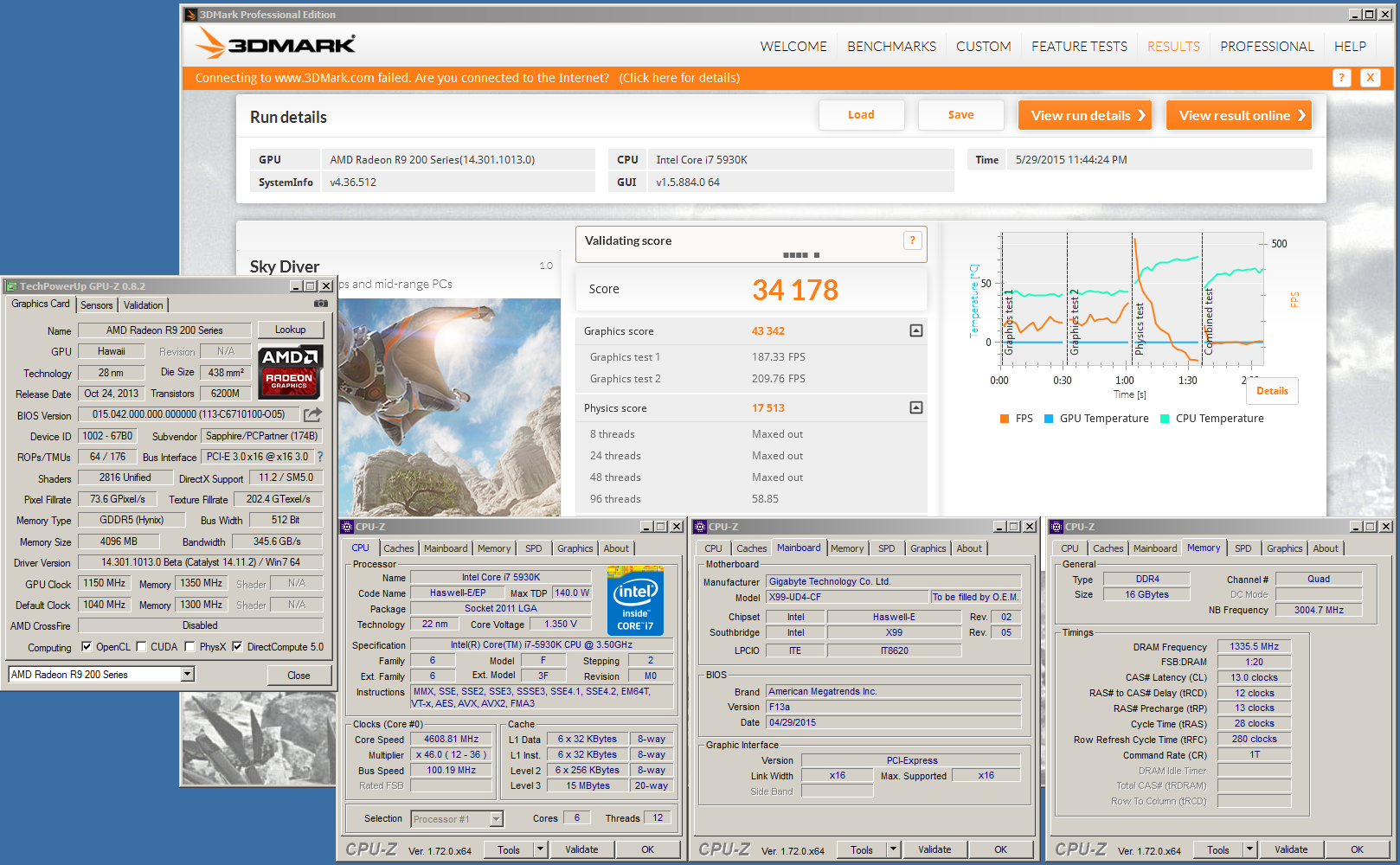This screenshot has width=1400, height=865.
Task: Click the FPS orange legend swatch
Action: click(x=1005, y=419)
